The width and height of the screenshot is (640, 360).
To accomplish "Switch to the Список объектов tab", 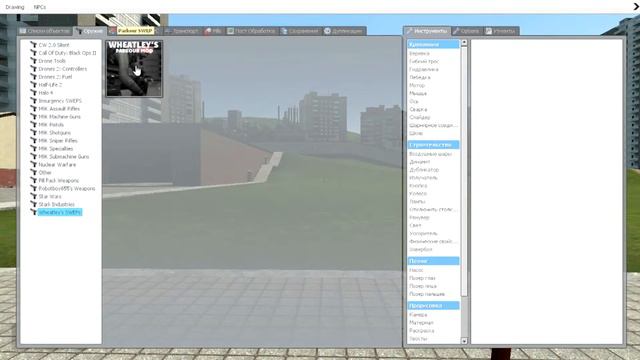I will coord(45,31).
